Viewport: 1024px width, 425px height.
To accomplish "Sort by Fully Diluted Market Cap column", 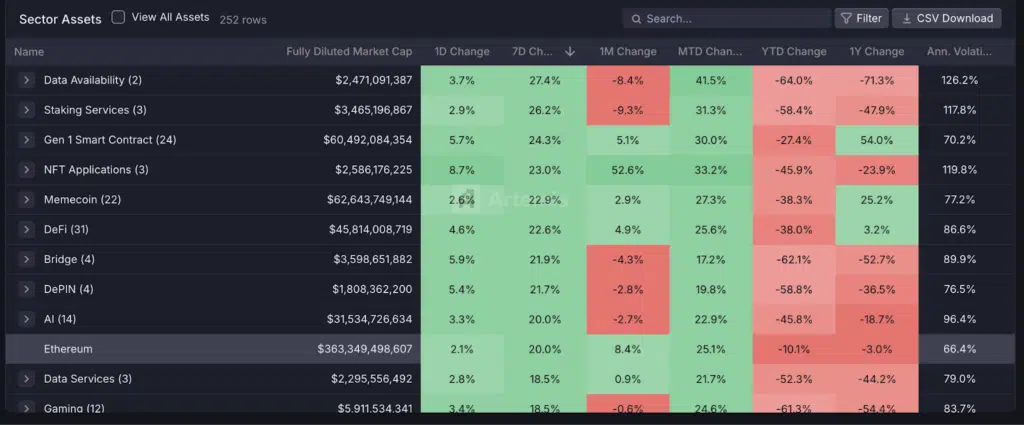I will (348, 52).
